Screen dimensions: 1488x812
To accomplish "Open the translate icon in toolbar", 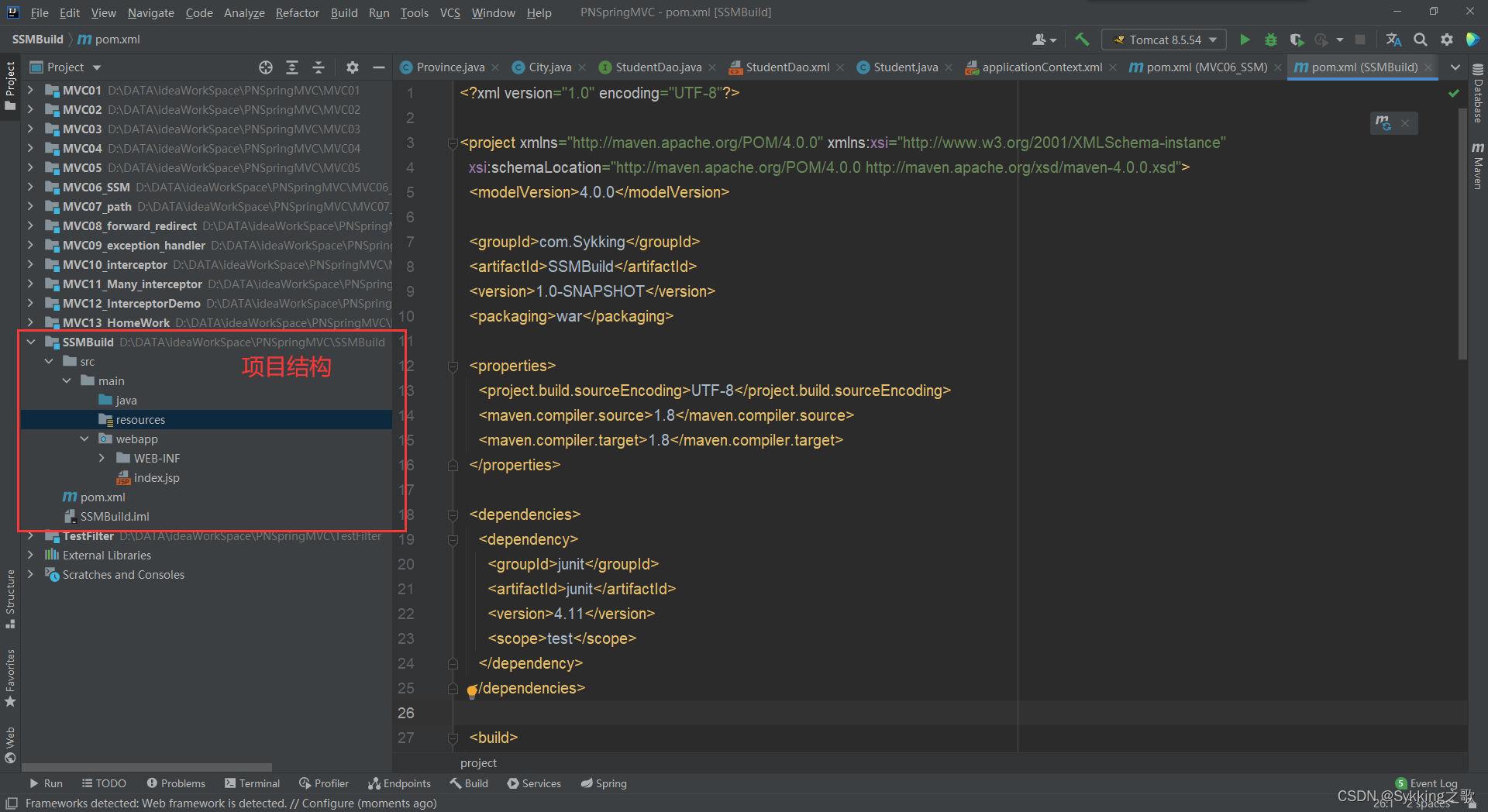I will [x=1393, y=40].
